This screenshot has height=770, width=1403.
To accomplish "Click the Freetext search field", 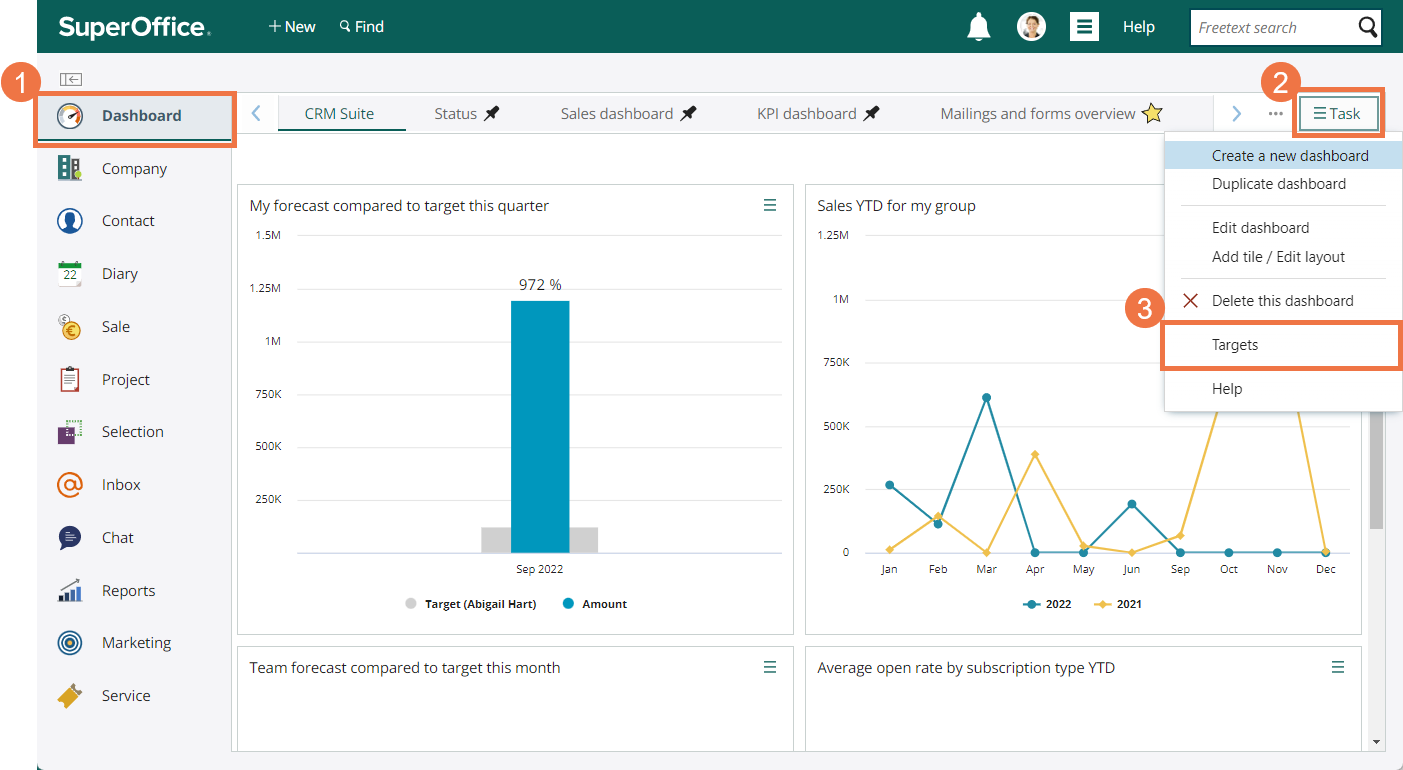I will pyautogui.click(x=1272, y=28).
